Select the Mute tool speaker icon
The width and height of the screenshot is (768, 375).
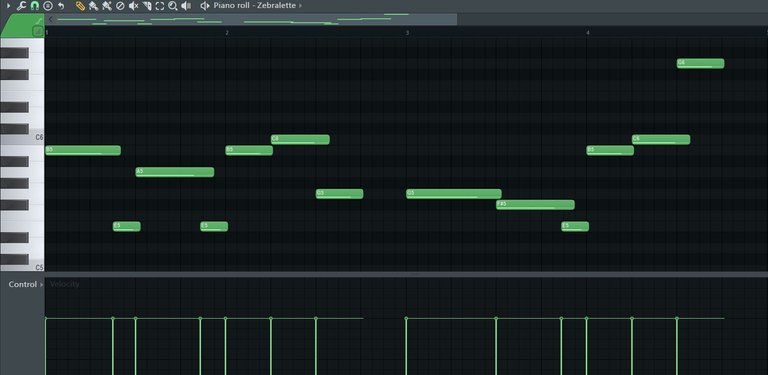pos(133,6)
